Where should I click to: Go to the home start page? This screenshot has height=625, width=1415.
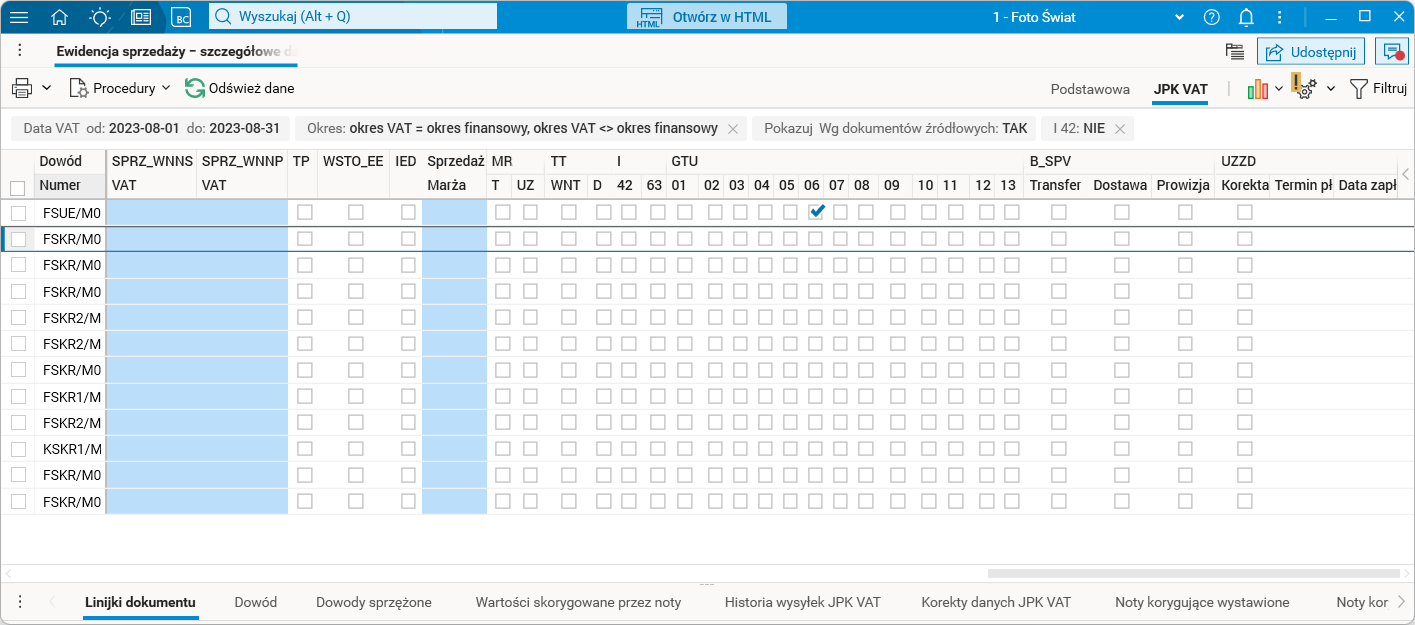[60, 17]
